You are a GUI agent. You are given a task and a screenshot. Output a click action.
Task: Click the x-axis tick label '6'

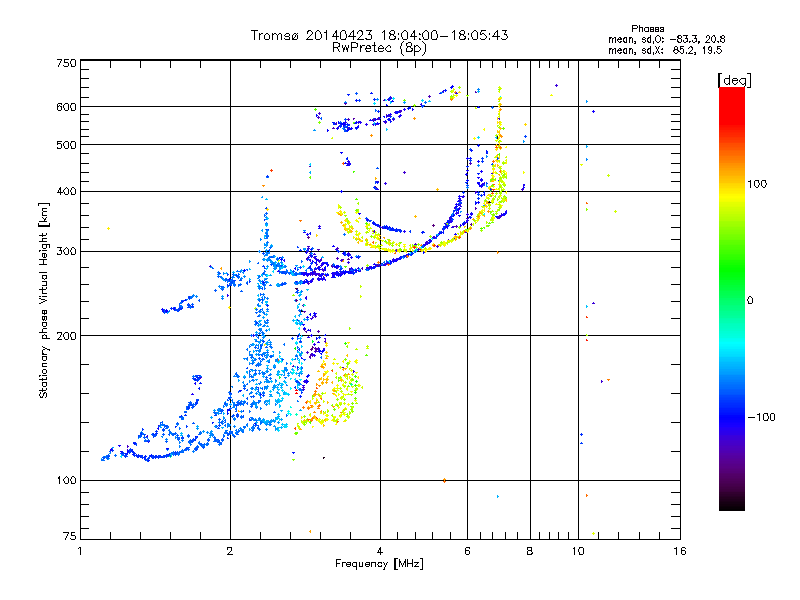tap(467, 551)
